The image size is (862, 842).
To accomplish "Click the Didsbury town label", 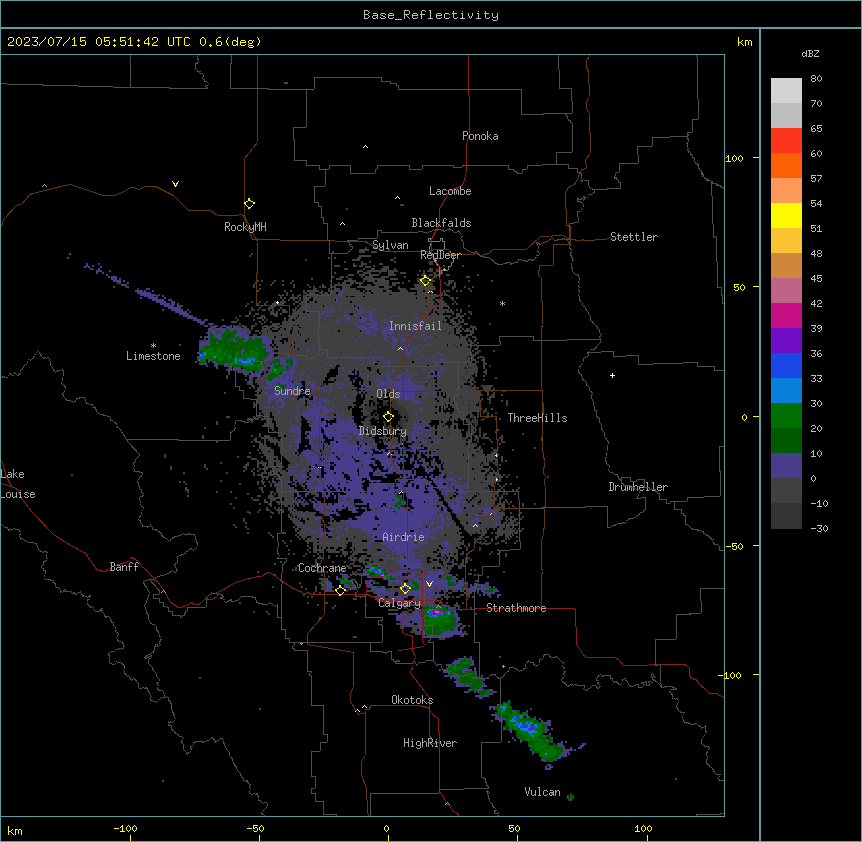I will coord(382,431).
